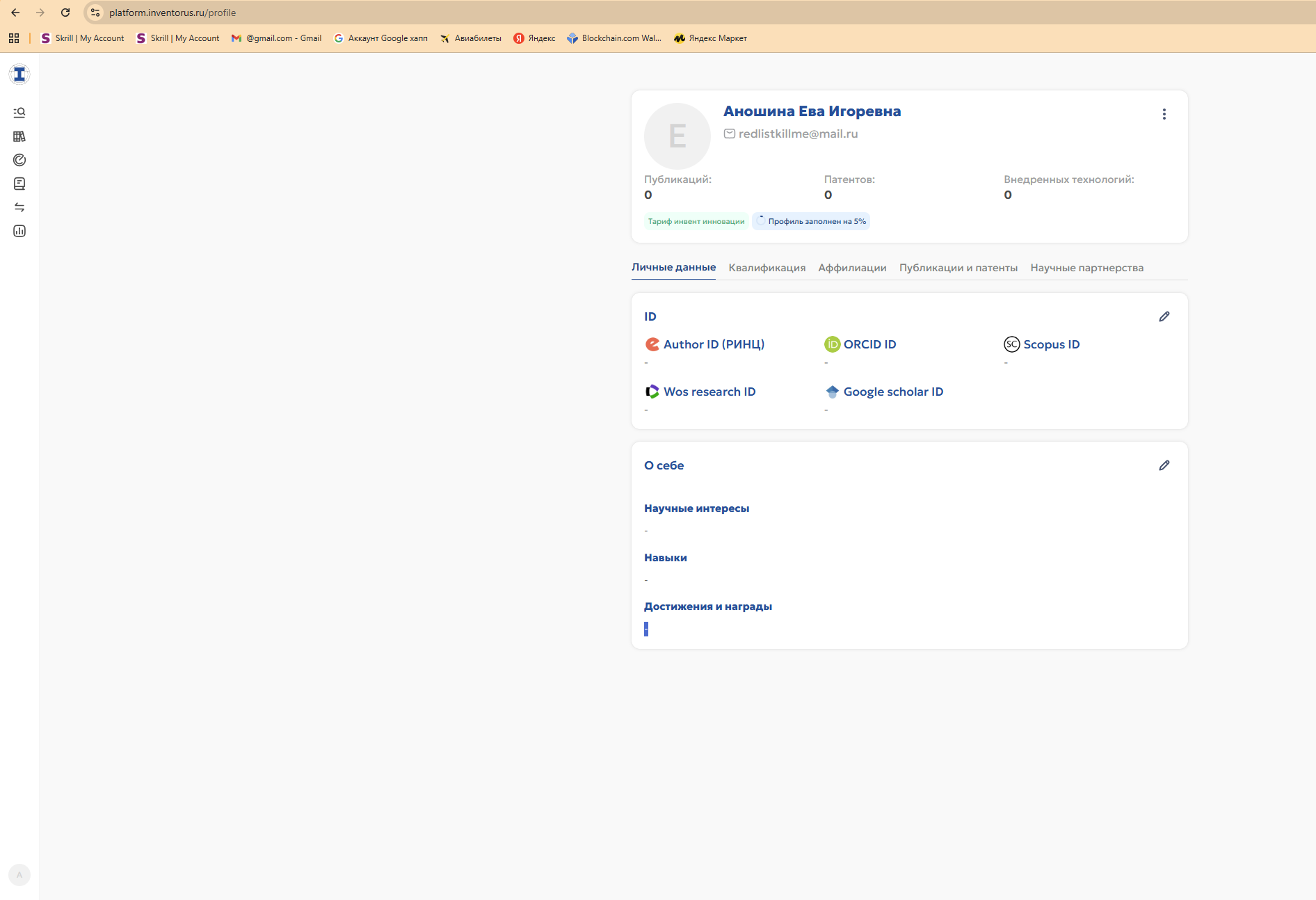Click the Inventorus logo in sidebar

[19, 74]
